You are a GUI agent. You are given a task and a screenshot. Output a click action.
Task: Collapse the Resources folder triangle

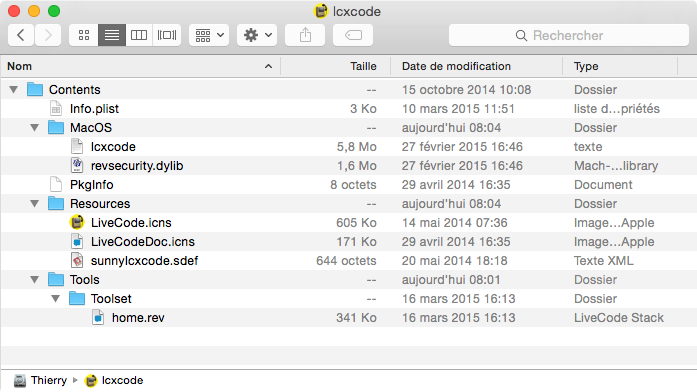tap(35, 204)
